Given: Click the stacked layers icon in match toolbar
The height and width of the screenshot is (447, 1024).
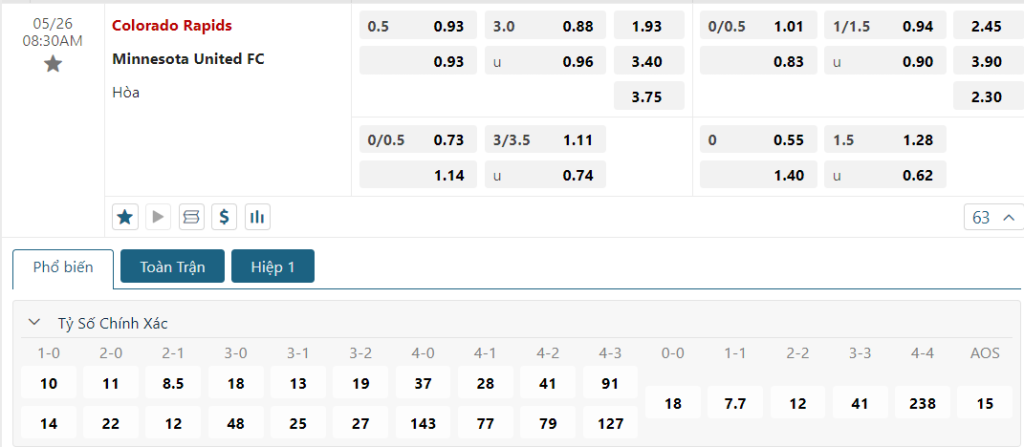Looking at the screenshot, I should pyautogui.click(x=191, y=216).
